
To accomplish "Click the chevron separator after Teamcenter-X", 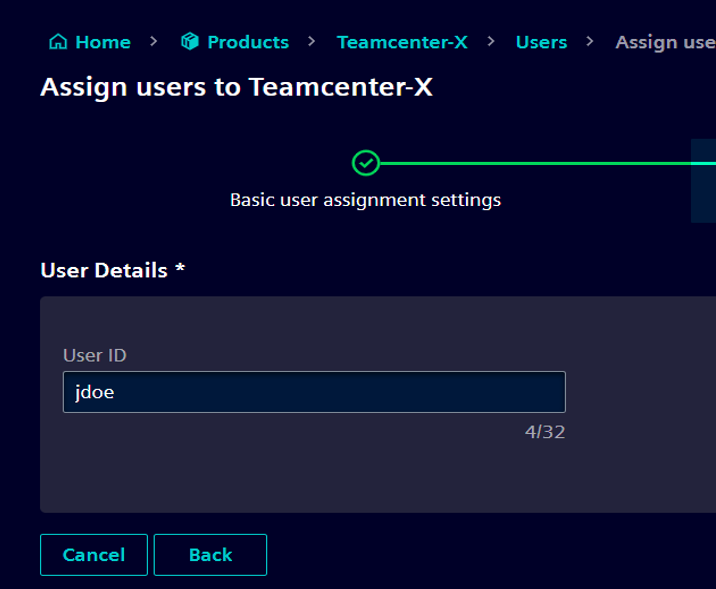I will (x=491, y=42).
